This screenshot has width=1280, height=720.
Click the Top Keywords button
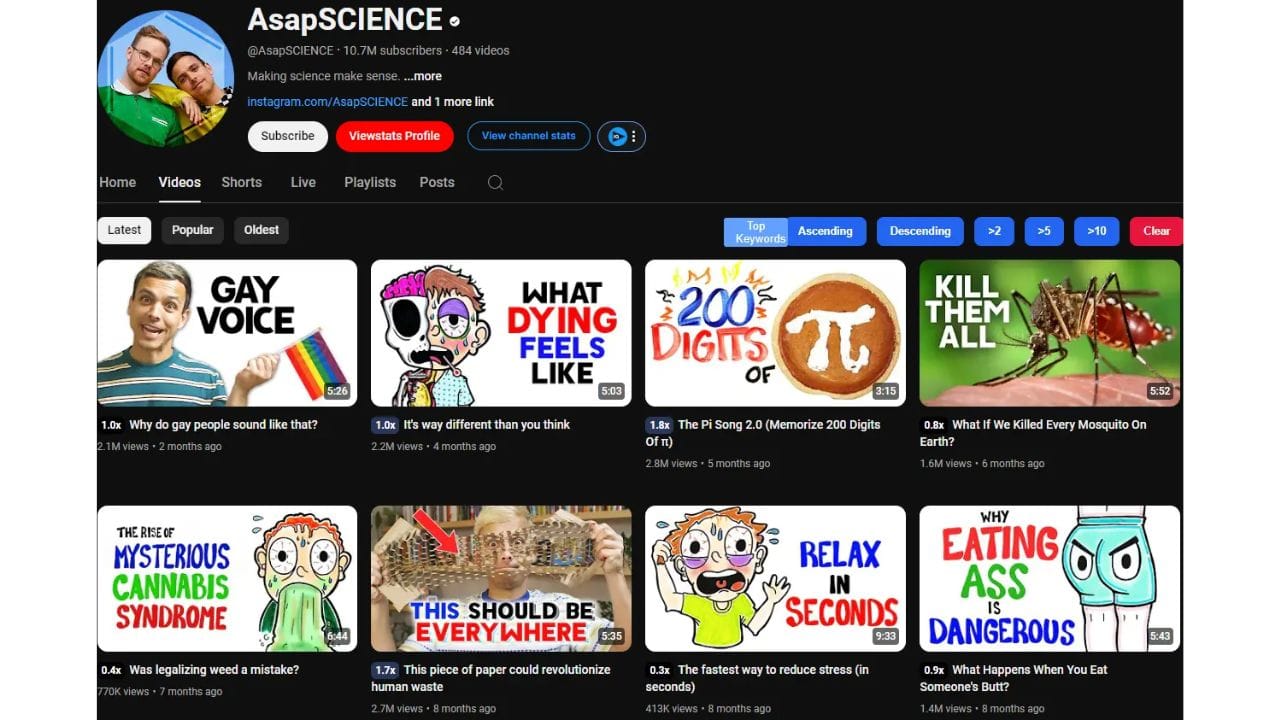coord(756,232)
